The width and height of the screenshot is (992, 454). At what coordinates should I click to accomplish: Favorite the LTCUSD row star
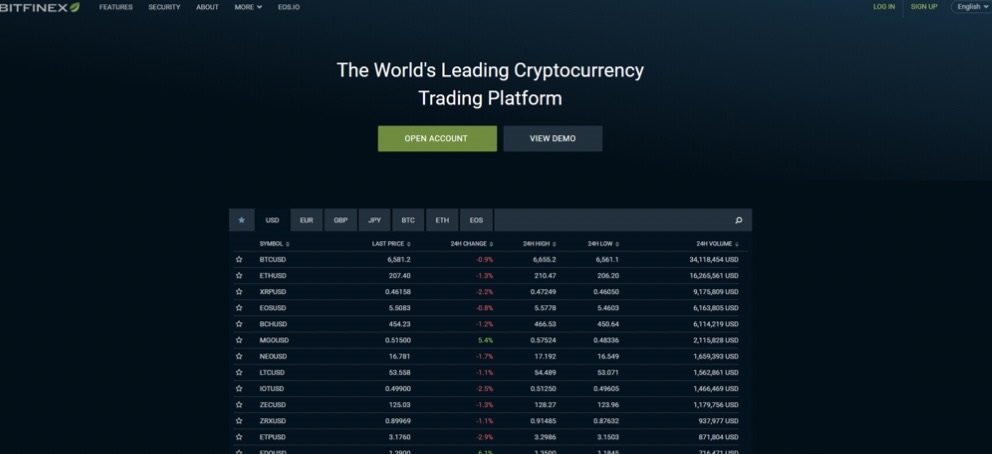tap(239, 372)
